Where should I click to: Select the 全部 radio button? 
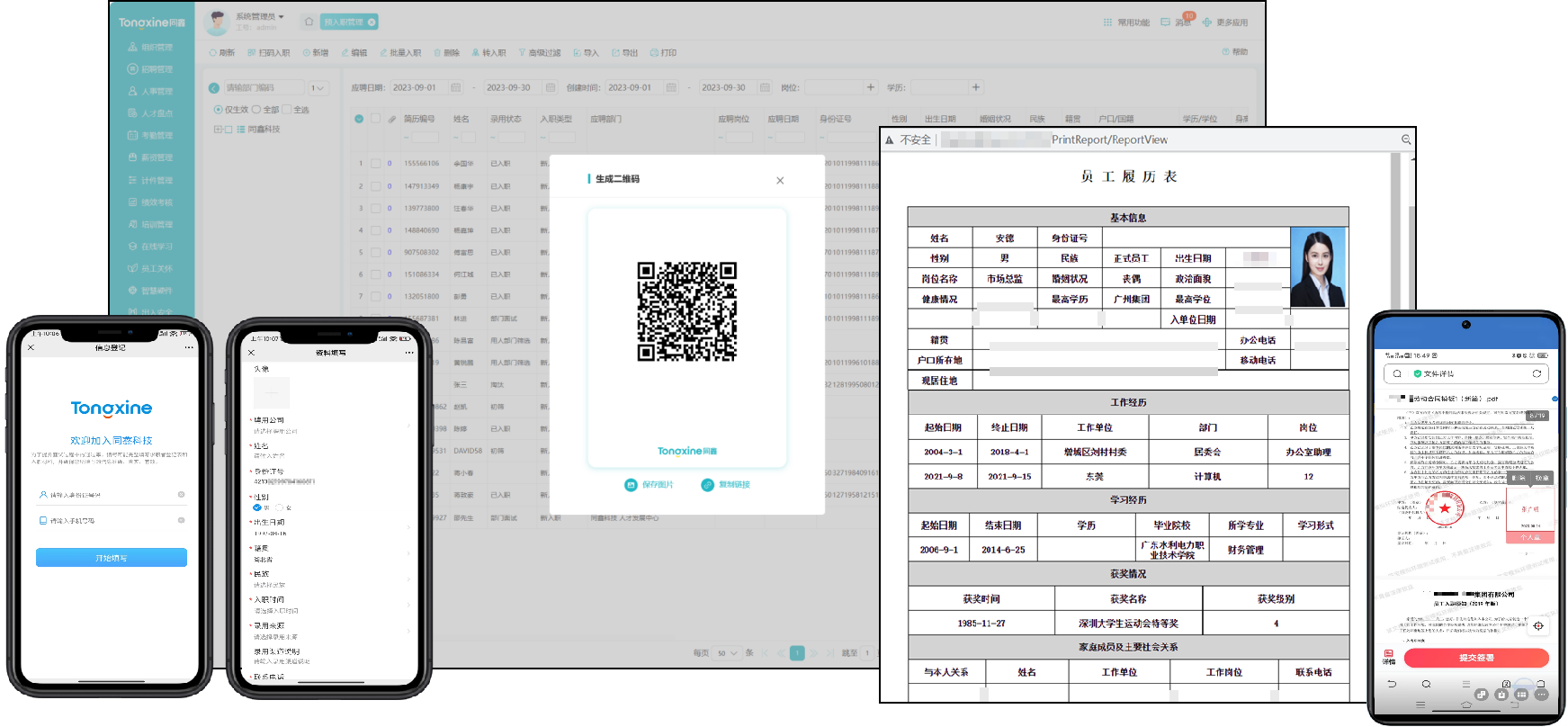coord(256,110)
